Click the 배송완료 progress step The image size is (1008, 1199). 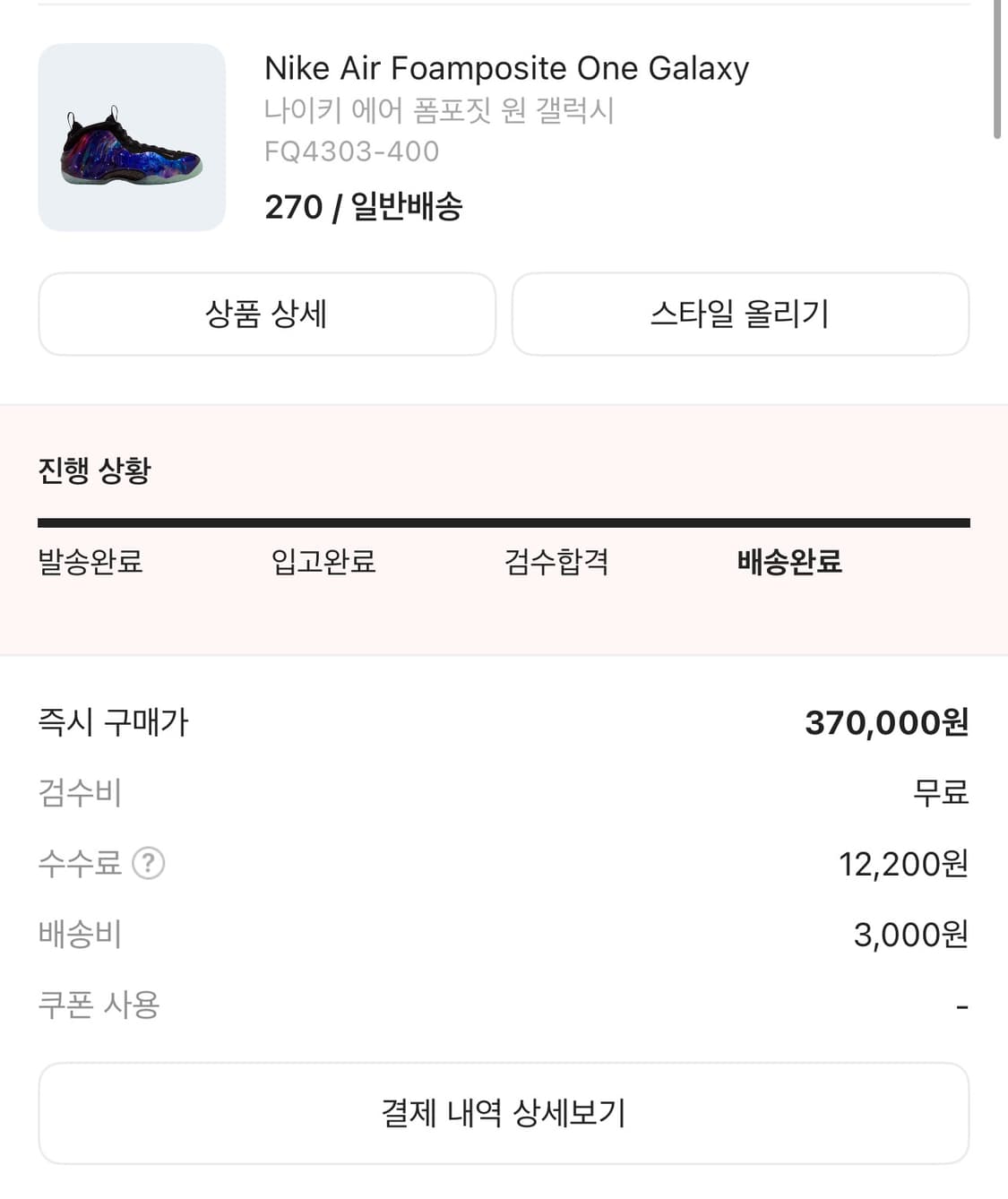pyautogui.click(x=789, y=562)
